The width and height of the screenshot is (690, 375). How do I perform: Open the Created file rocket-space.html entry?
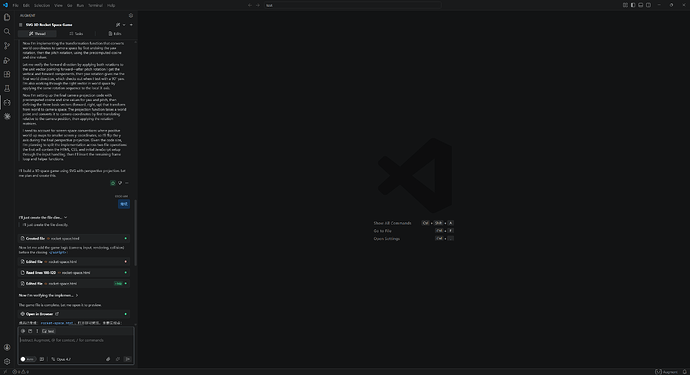[x=74, y=238]
